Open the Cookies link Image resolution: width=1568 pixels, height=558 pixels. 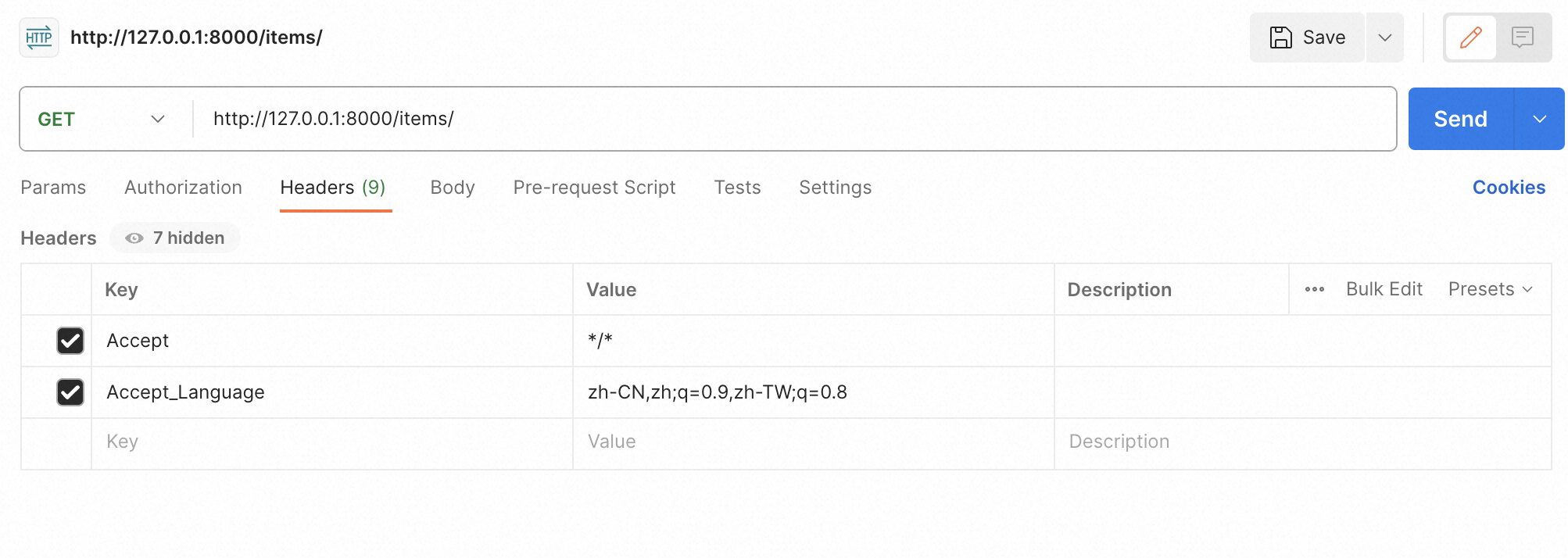click(1509, 188)
